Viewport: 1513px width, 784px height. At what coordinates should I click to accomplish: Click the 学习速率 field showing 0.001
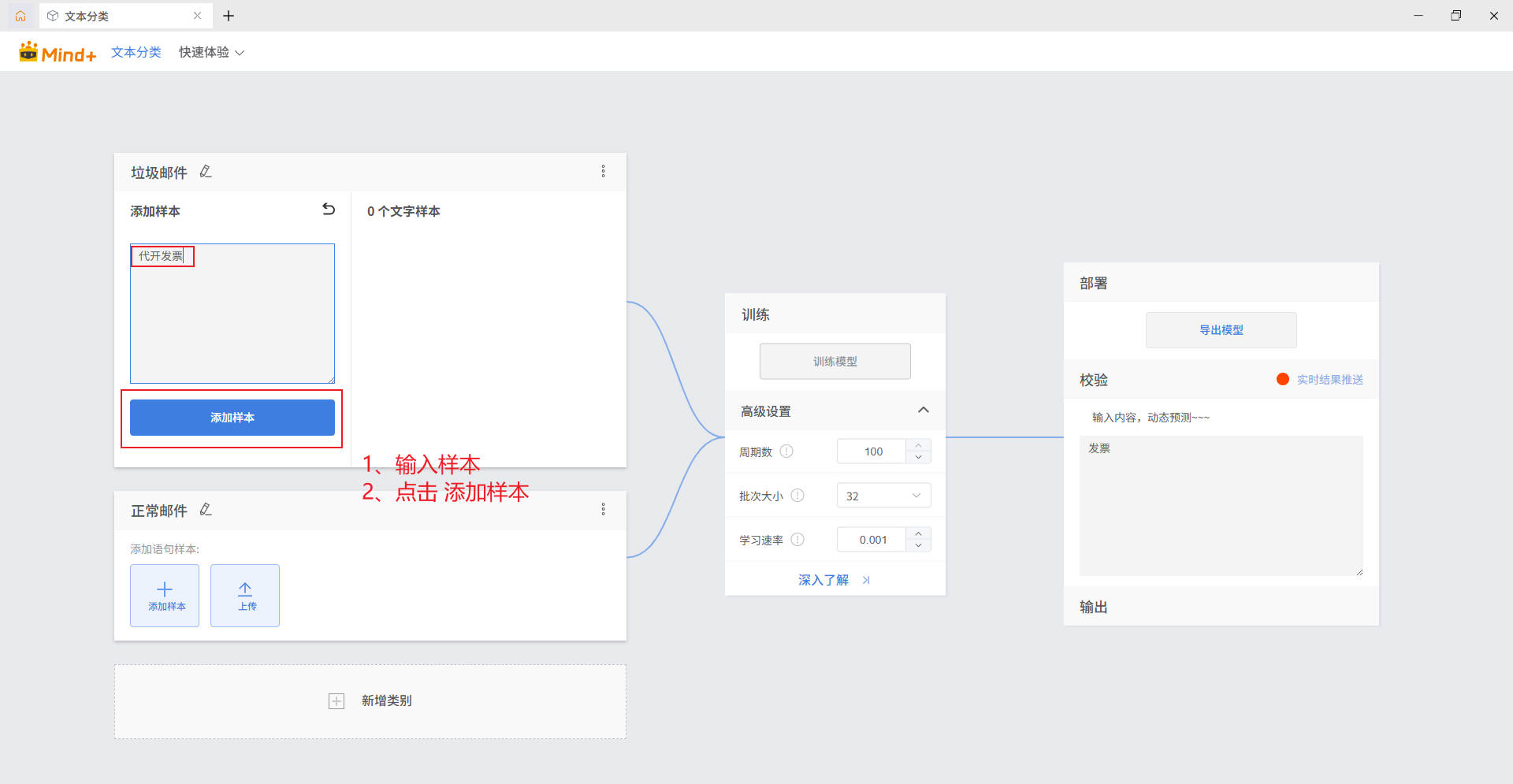(872, 540)
